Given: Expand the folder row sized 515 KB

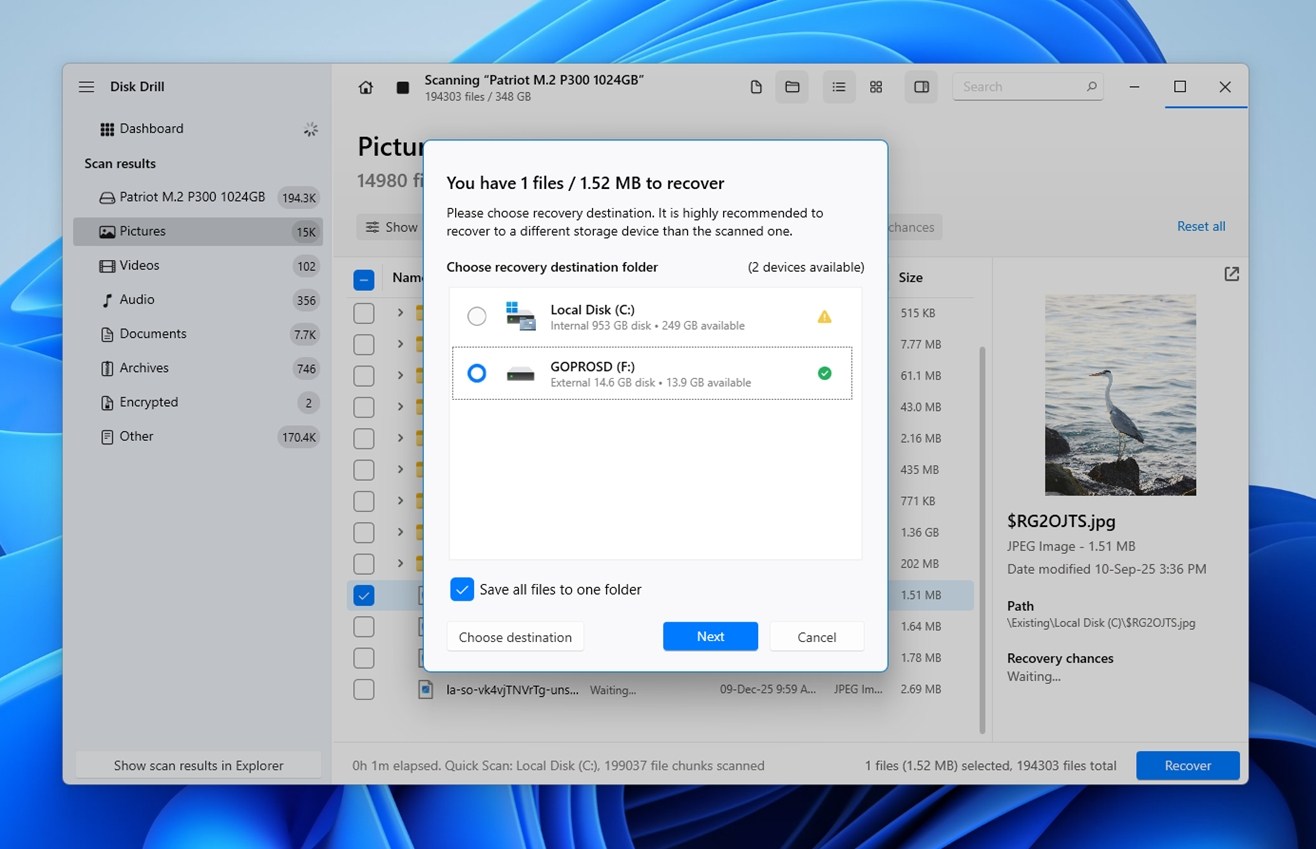Looking at the screenshot, I should pos(400,313).
